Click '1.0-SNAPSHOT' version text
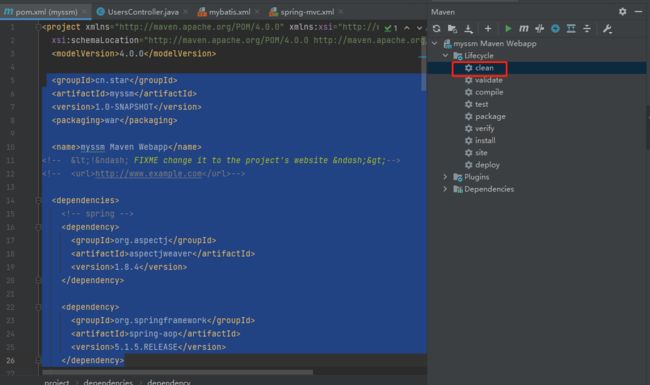 tap(124, 107)
